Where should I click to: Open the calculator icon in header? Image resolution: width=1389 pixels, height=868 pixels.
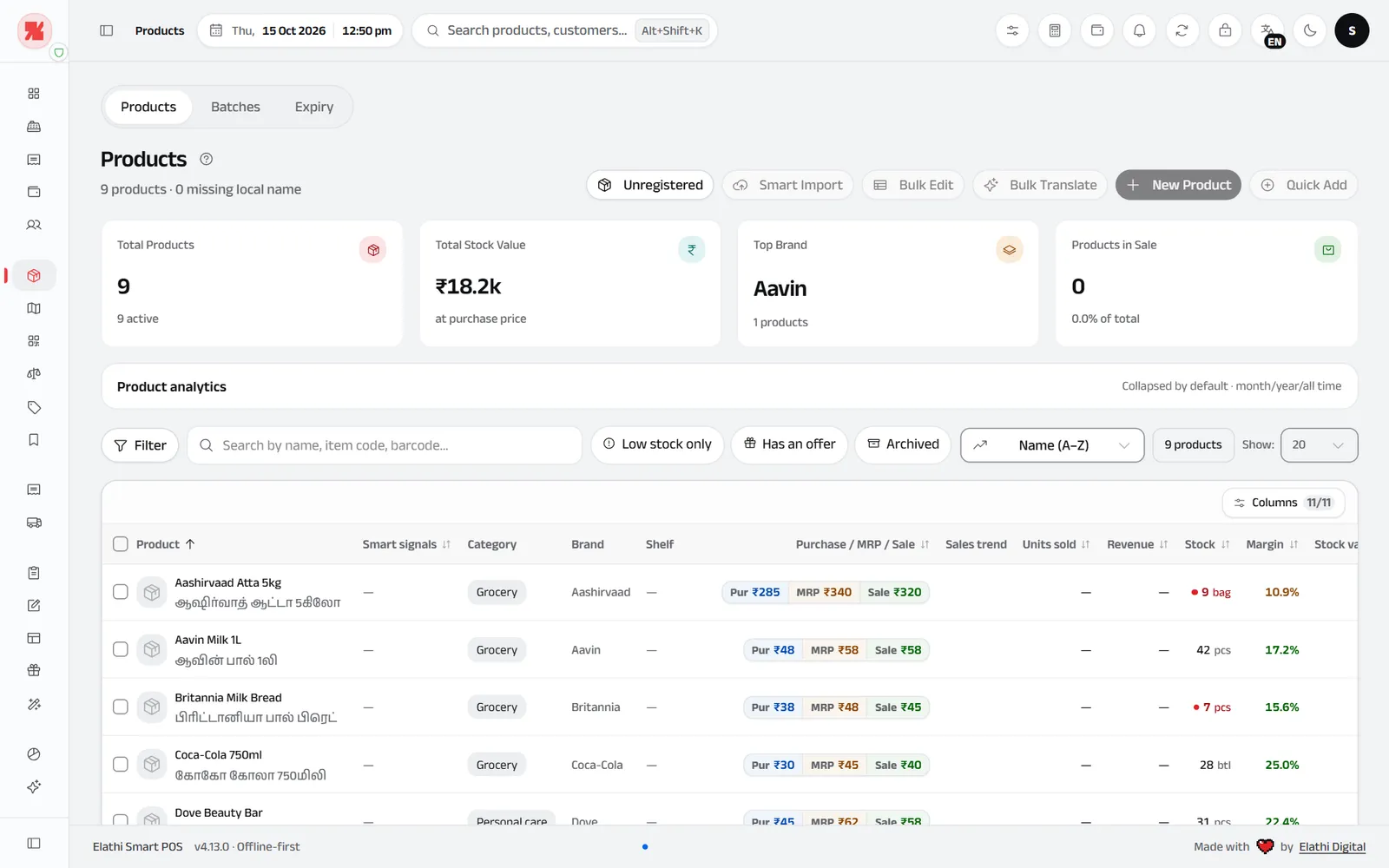(x=1055, y=30)
